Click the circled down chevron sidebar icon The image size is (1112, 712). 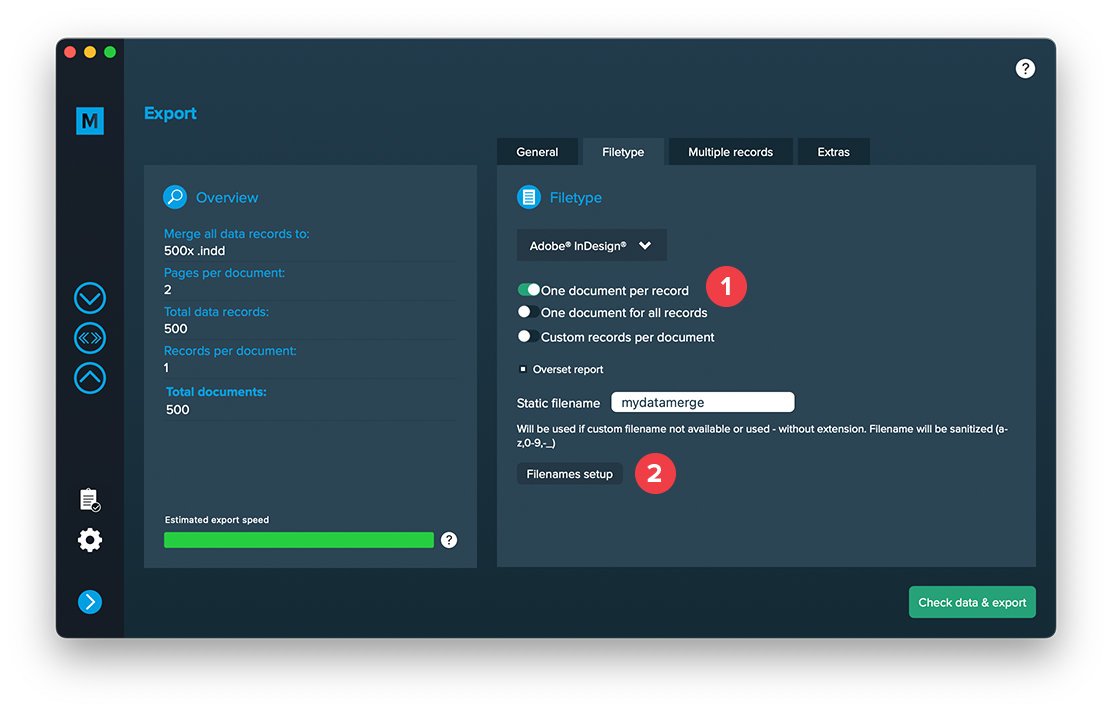click(90, 298)
